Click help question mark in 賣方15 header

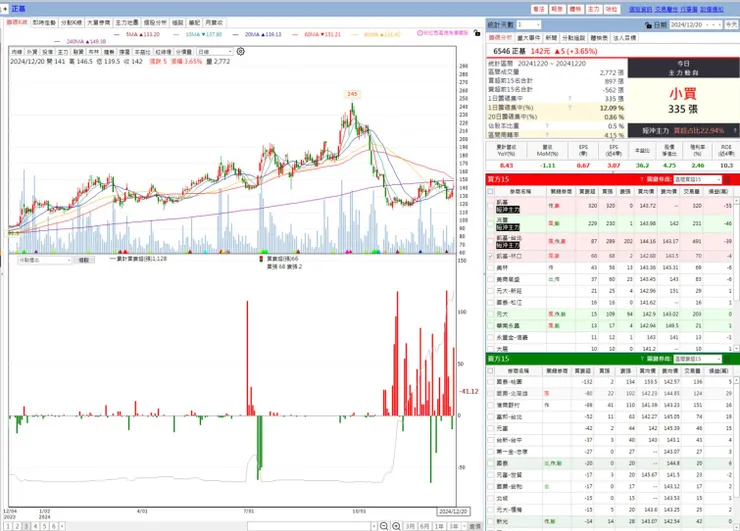tap(642, 359)
